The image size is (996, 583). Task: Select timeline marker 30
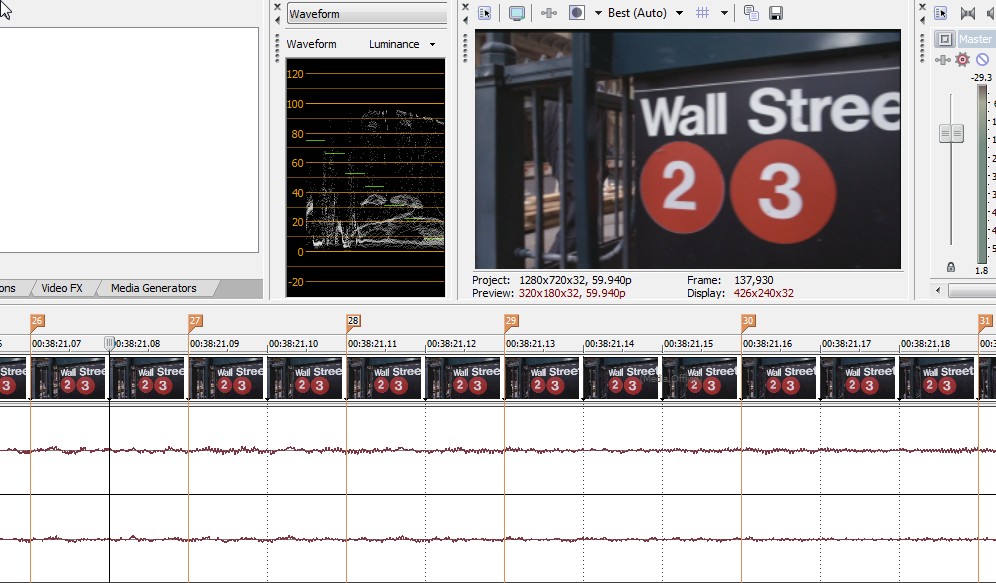[748, 321]
